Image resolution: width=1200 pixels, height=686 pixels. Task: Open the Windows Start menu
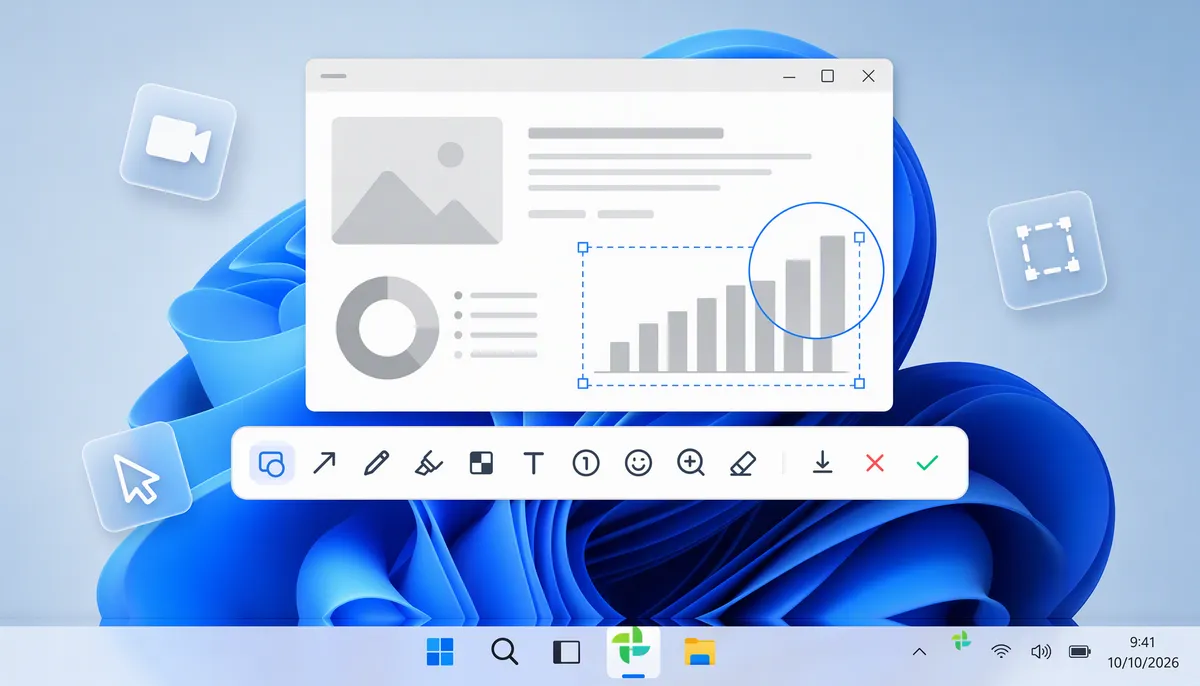(x=440, y=652)
